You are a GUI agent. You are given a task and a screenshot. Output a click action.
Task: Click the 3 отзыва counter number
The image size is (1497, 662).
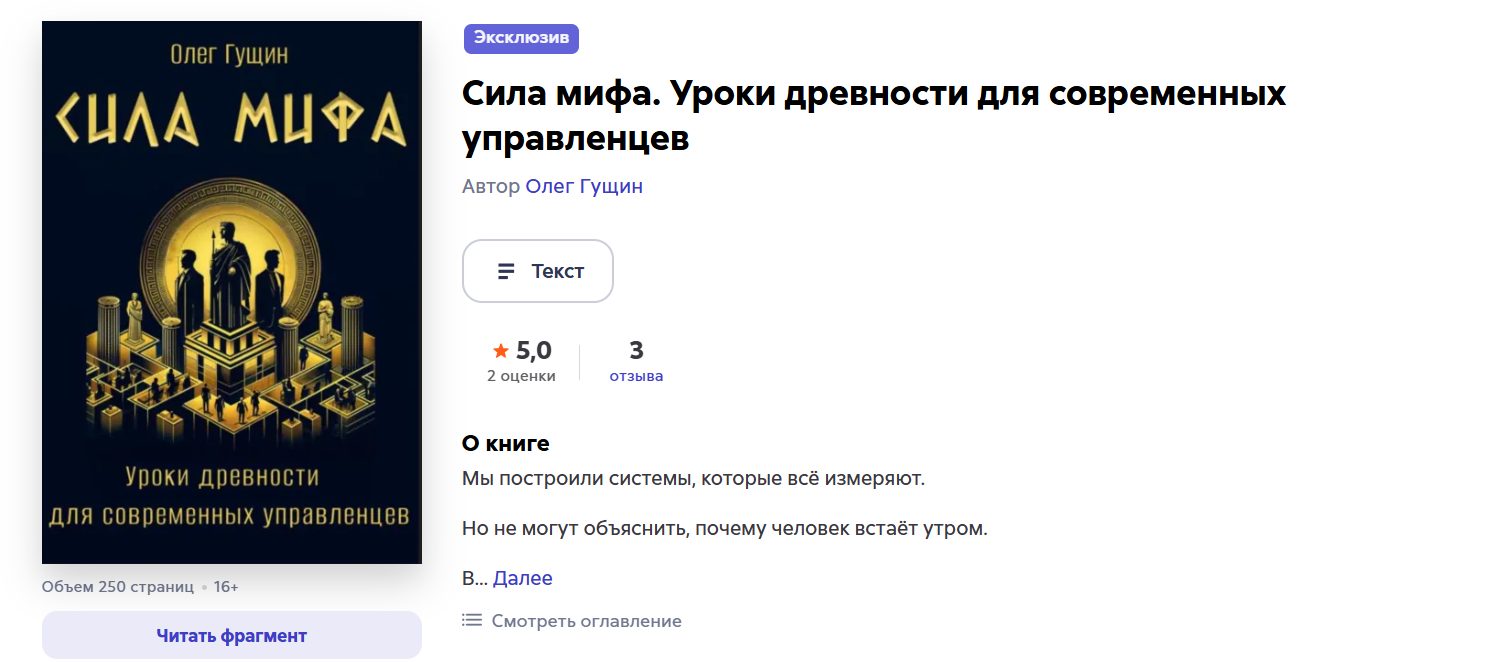coord(636,349)
